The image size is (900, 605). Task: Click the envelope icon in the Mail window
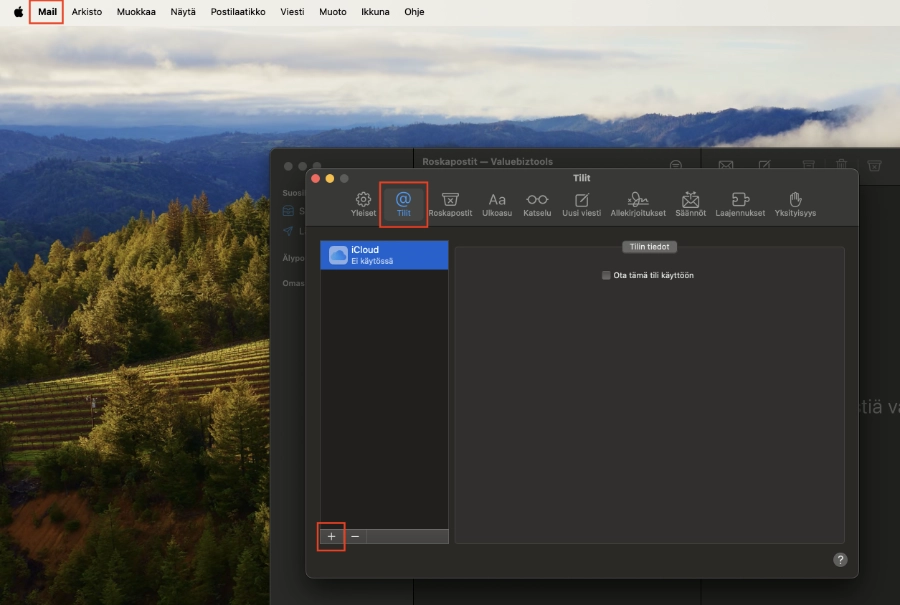tap(726, 165)
